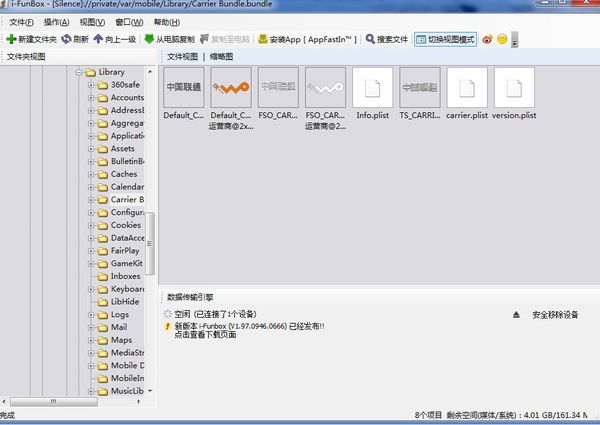The width and height of the screenshot is (600, 425).
Task: Open the 帮助(H) menu
Action: tap(167, 23)
